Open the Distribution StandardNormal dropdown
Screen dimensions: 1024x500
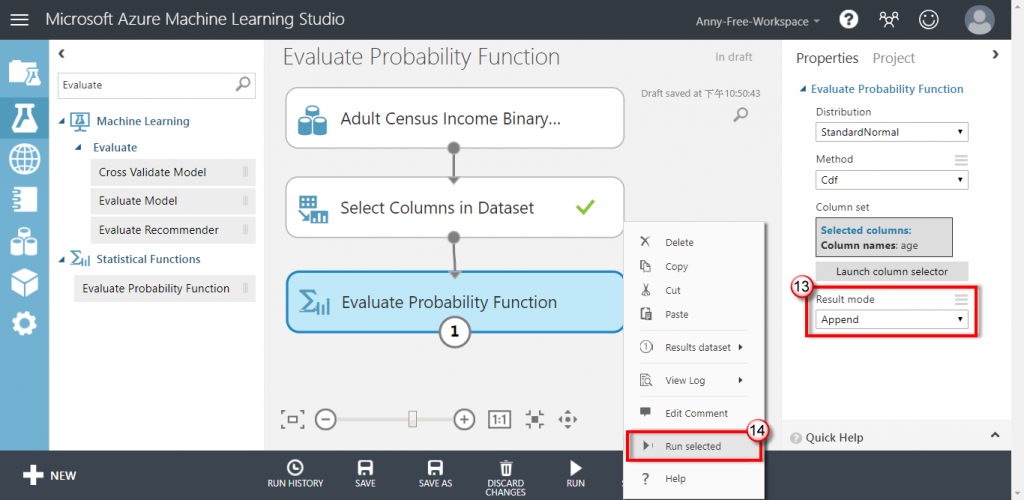(891, 132)
